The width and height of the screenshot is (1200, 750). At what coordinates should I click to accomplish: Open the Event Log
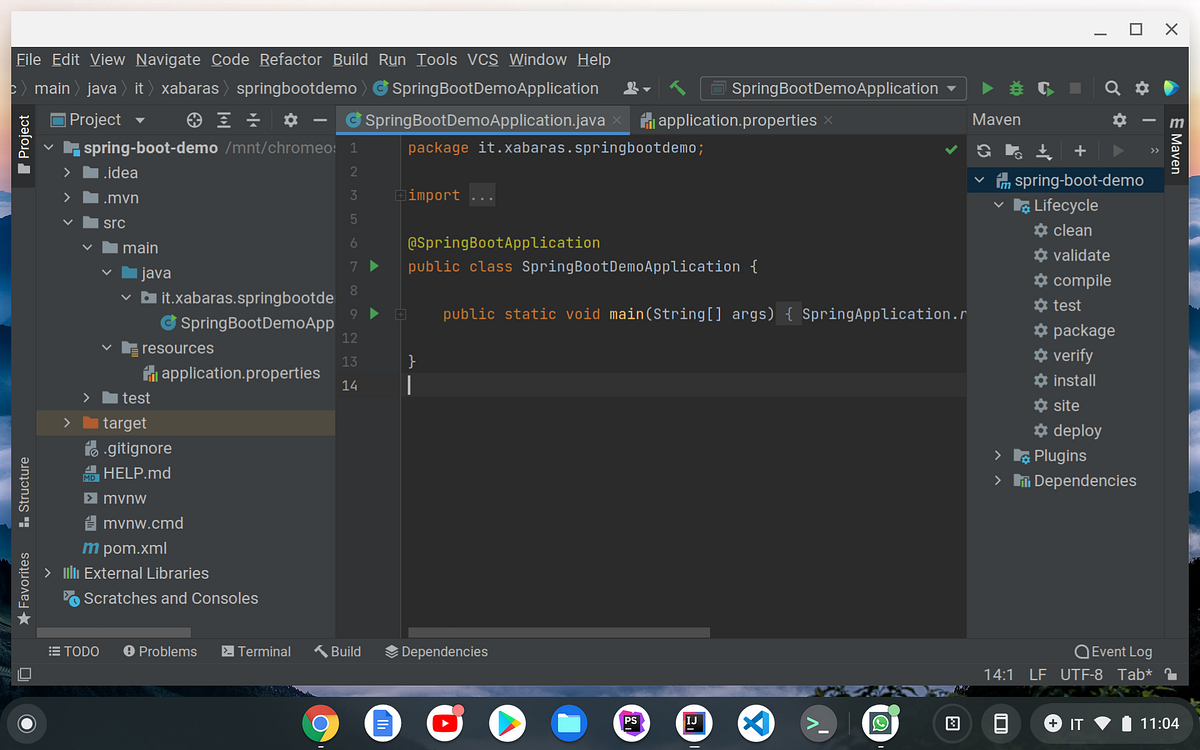click(x=1113, y=651)
